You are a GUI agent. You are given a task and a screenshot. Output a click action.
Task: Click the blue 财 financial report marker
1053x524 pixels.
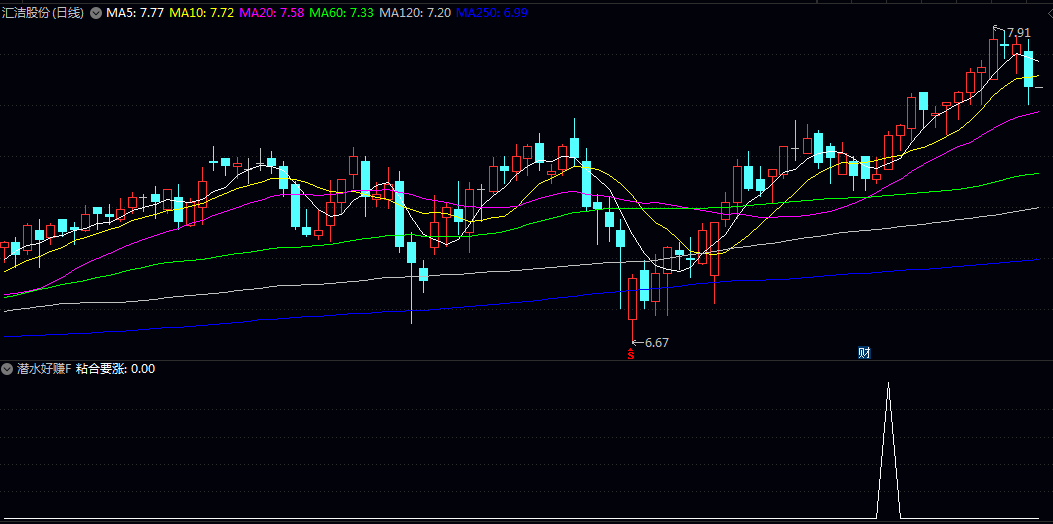(864, 353)
